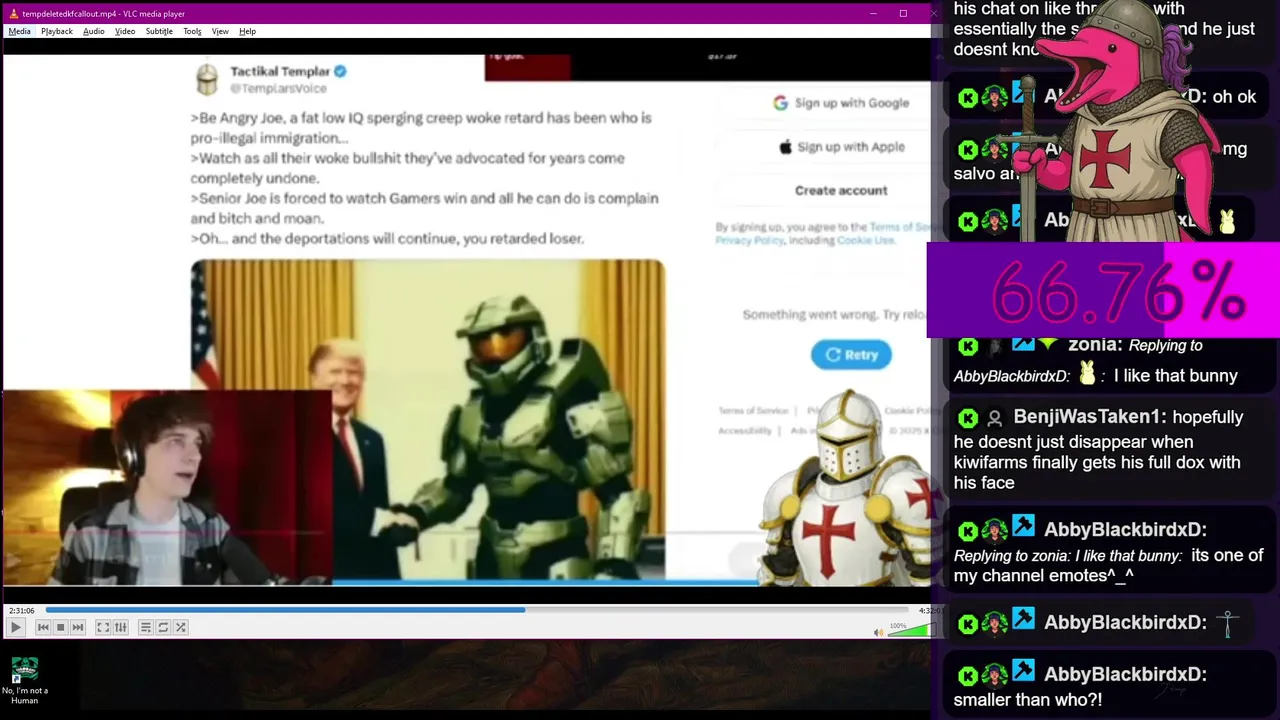Click the VLC play button
Image resolution: width=1280 pixels, height=720 pixels.
[x=16, y=627]
